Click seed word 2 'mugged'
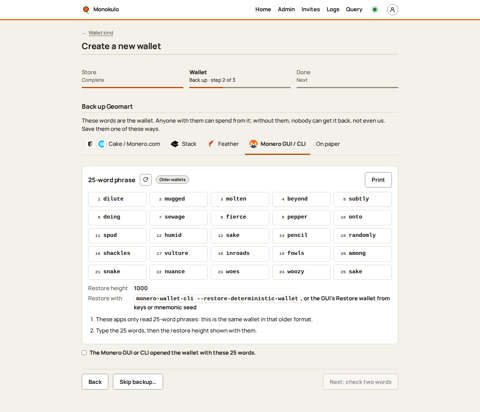Screen dimensions: 480x412 179,199
